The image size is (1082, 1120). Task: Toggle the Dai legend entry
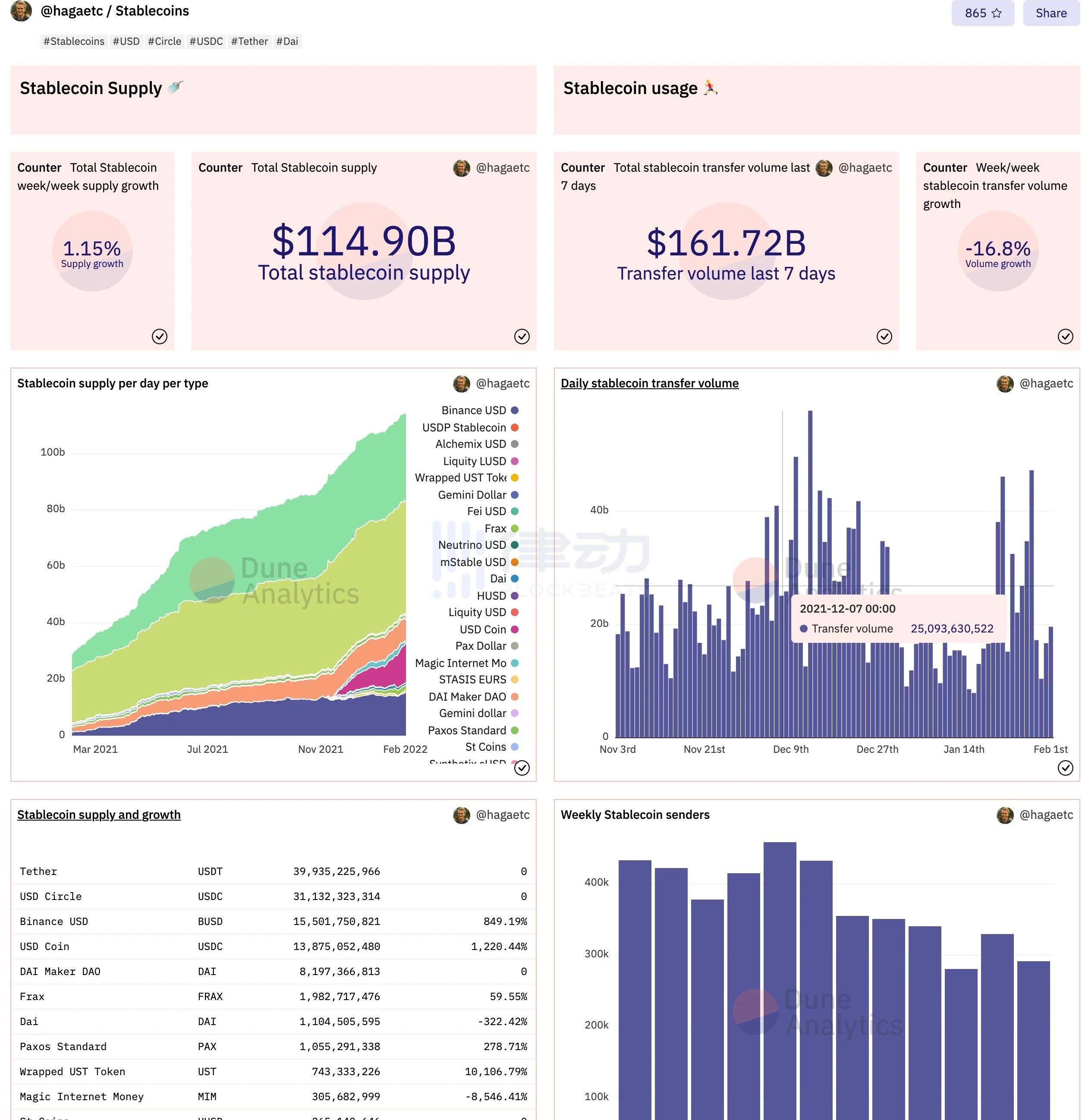498,579
